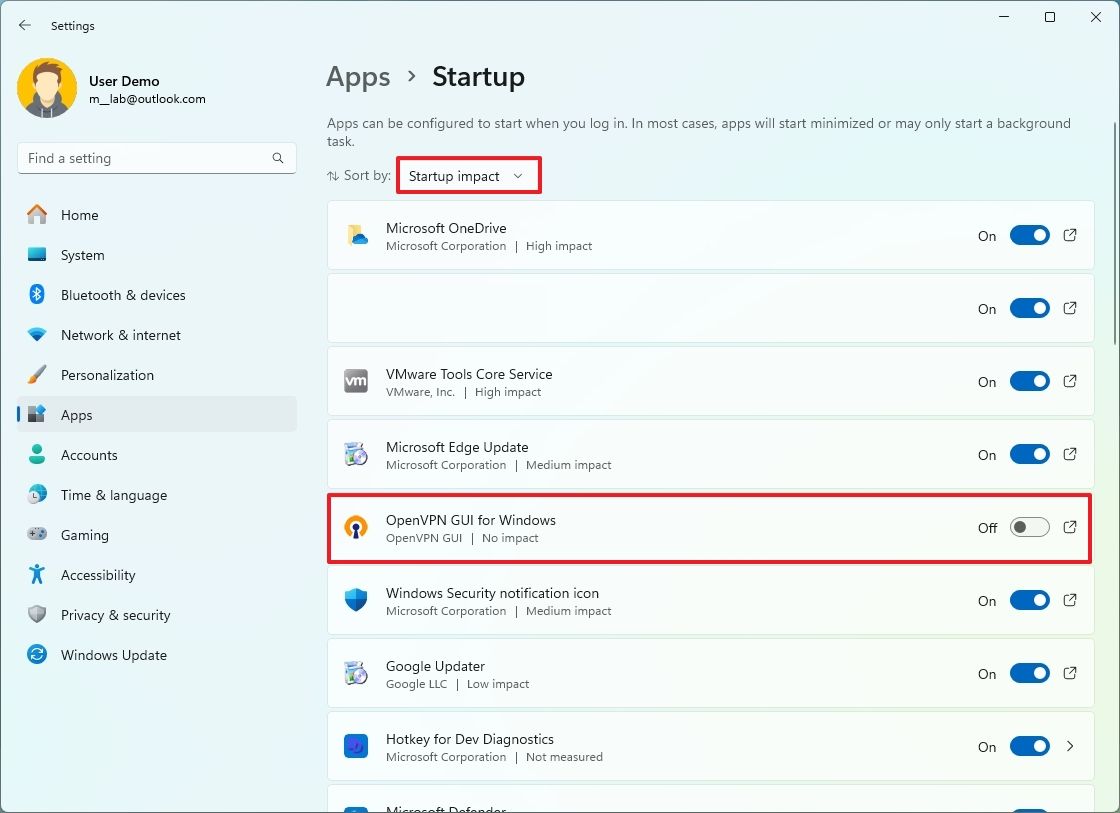
Task: Expand the Hotkey for Dev Diagnostics entry
Action: click(1069, 746)
